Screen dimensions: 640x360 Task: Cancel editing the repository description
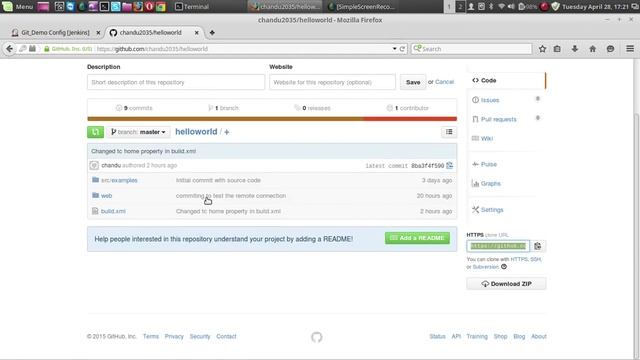click(x=444, y=82)
